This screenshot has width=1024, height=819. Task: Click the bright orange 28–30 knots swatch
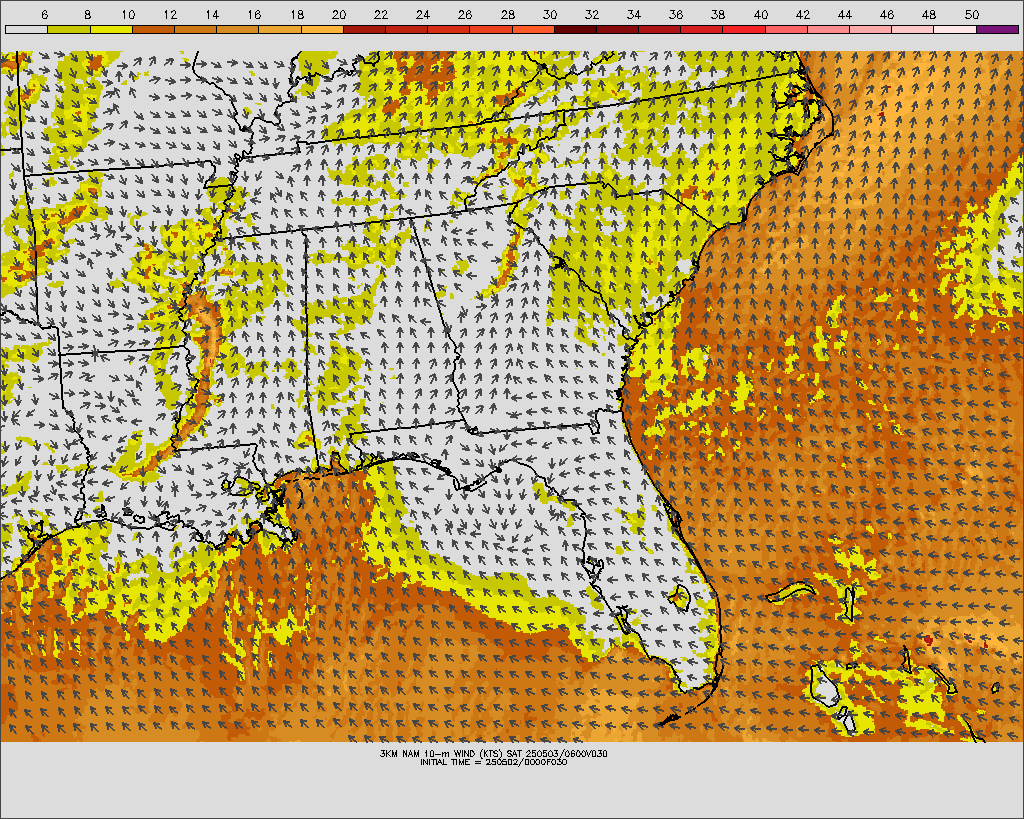click(533, 30)
